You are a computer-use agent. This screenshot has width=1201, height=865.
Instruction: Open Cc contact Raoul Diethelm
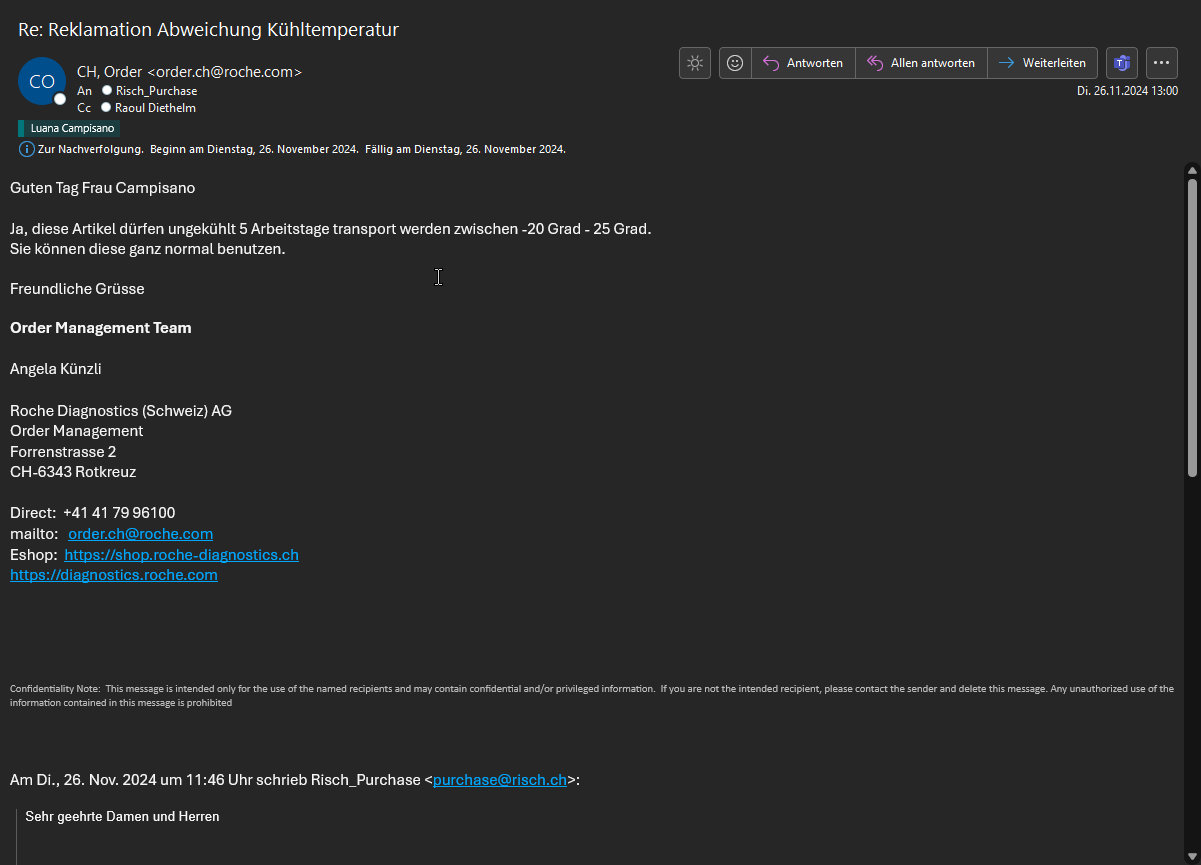point(155,108)
